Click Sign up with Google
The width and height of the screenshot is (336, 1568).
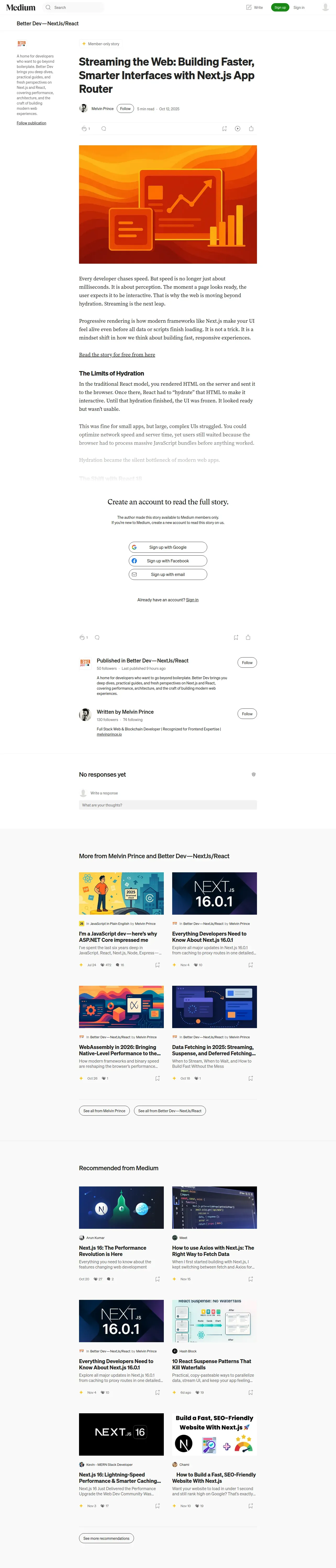(x=168, y=547)
